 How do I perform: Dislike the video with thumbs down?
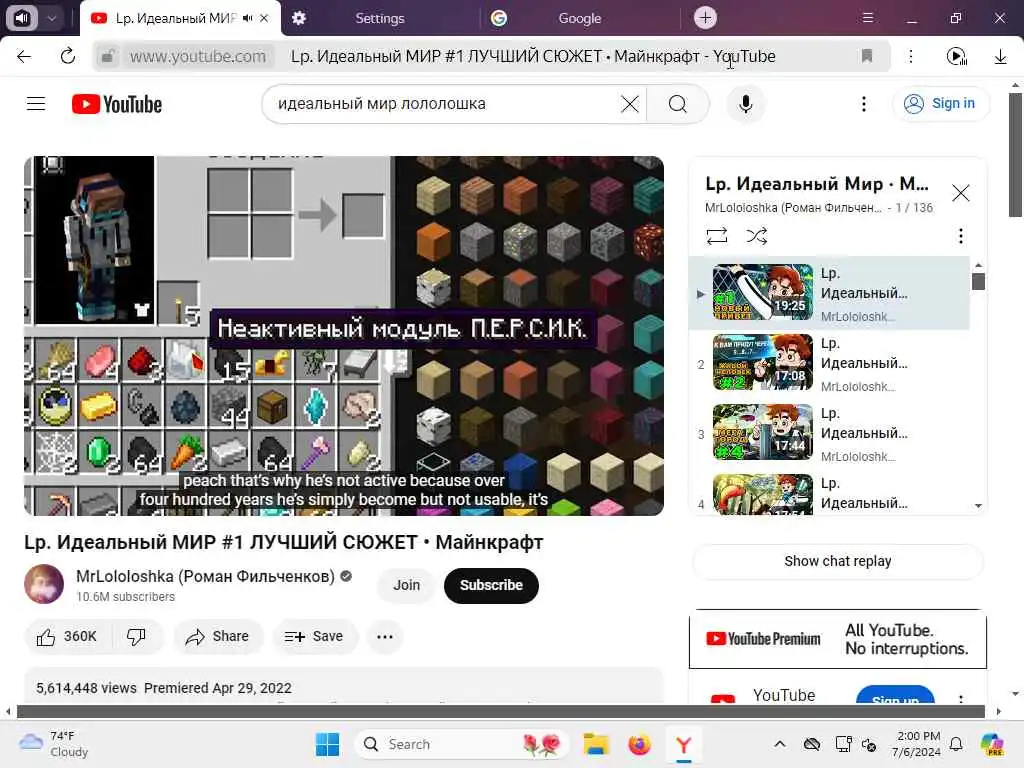(136, 637)
